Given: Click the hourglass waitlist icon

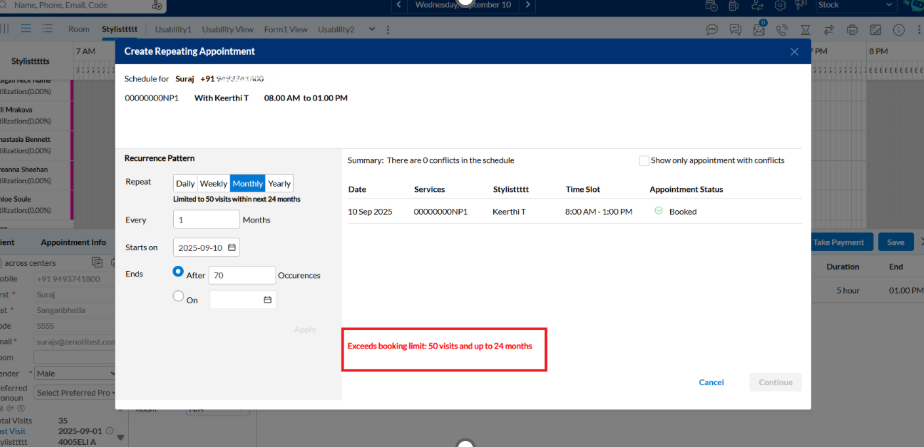Looking at the screenshot, I should [806, 30].
